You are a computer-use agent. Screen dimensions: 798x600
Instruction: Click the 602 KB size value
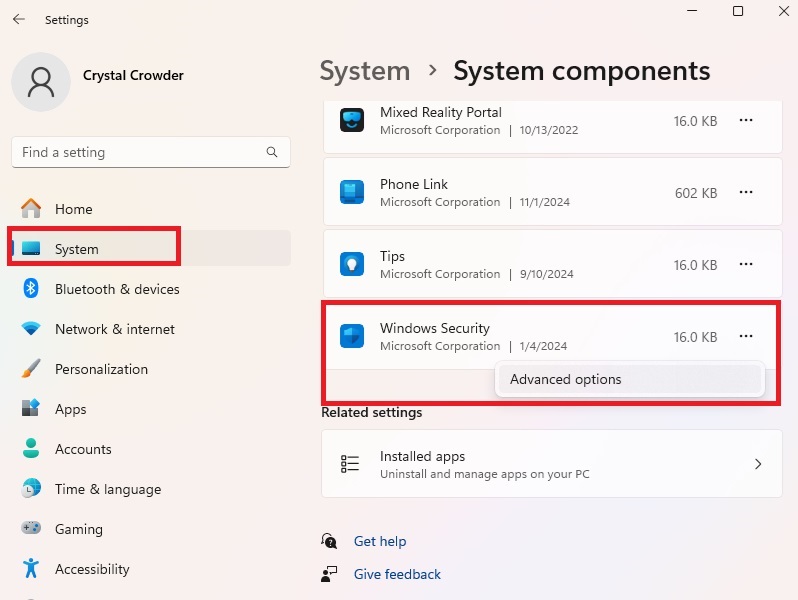(x=696, y=193)
